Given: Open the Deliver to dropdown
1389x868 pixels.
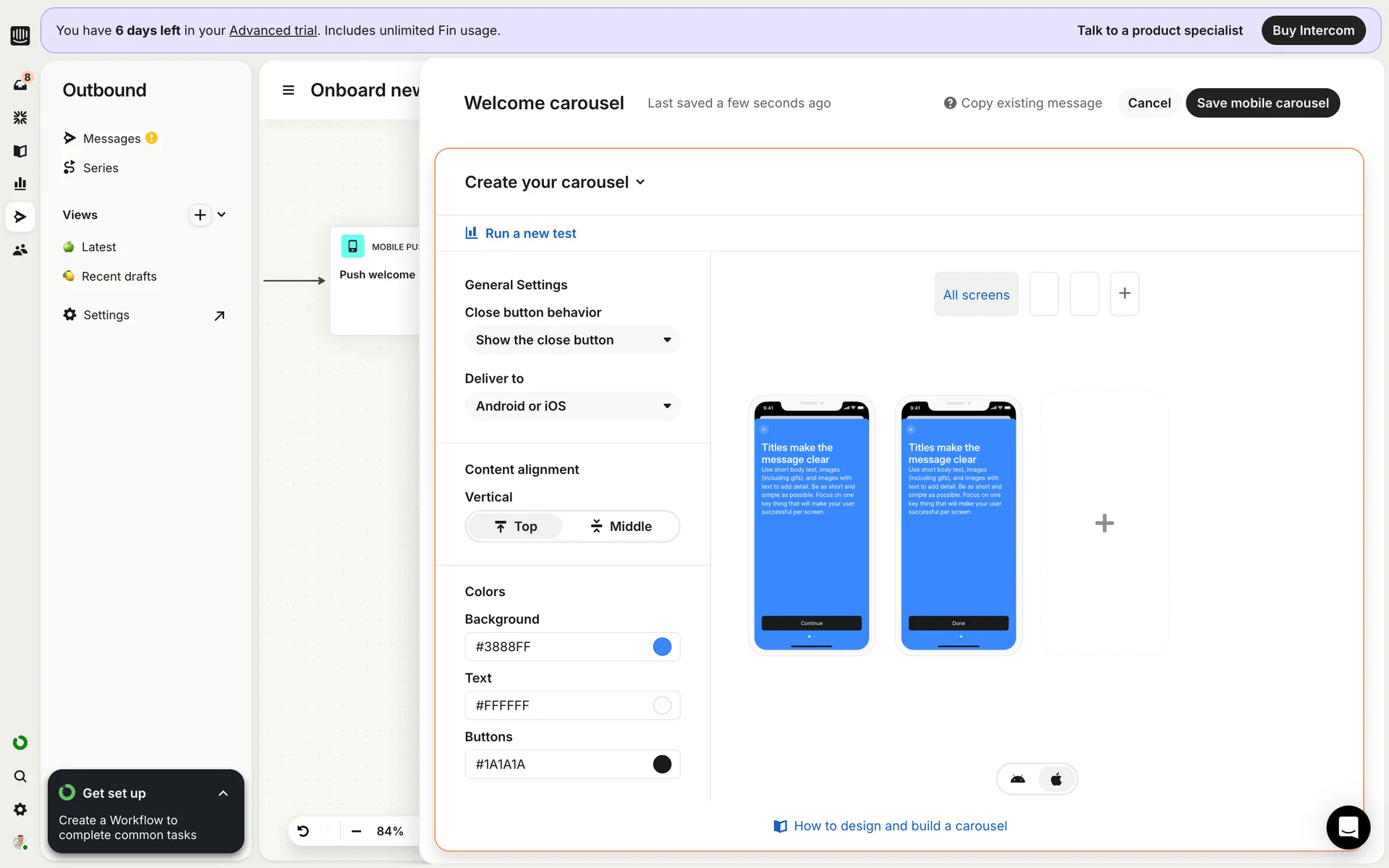Looking at the screenshot, I should pos(572,407).
